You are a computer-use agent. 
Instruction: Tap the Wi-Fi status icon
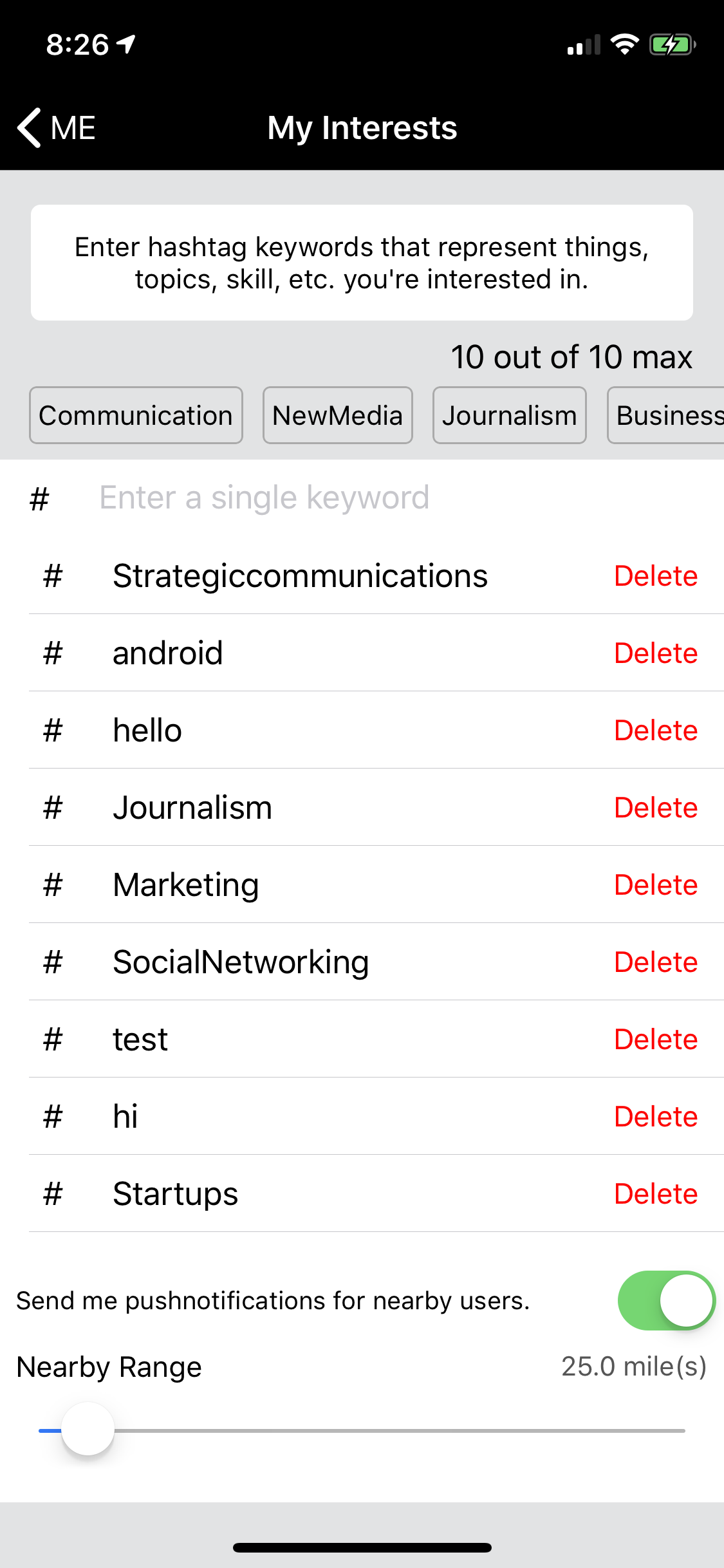(624, 45)
